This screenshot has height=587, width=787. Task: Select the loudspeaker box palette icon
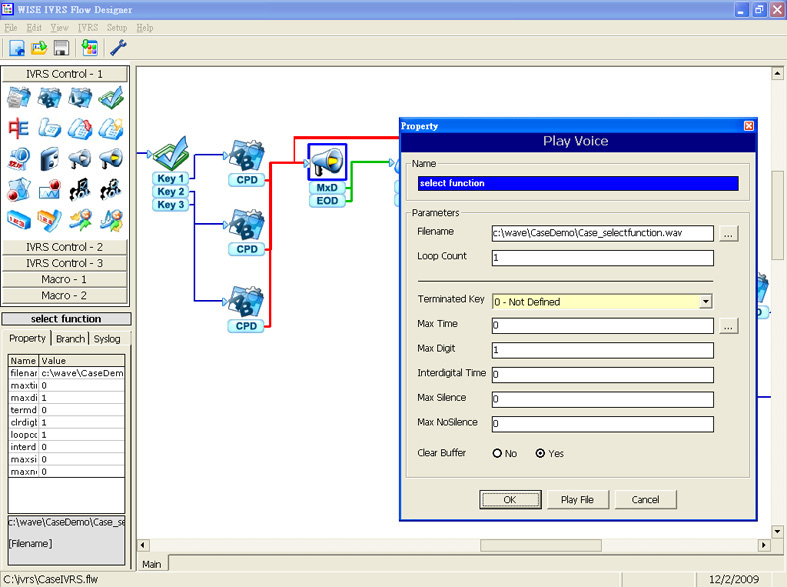pos(50,159)
